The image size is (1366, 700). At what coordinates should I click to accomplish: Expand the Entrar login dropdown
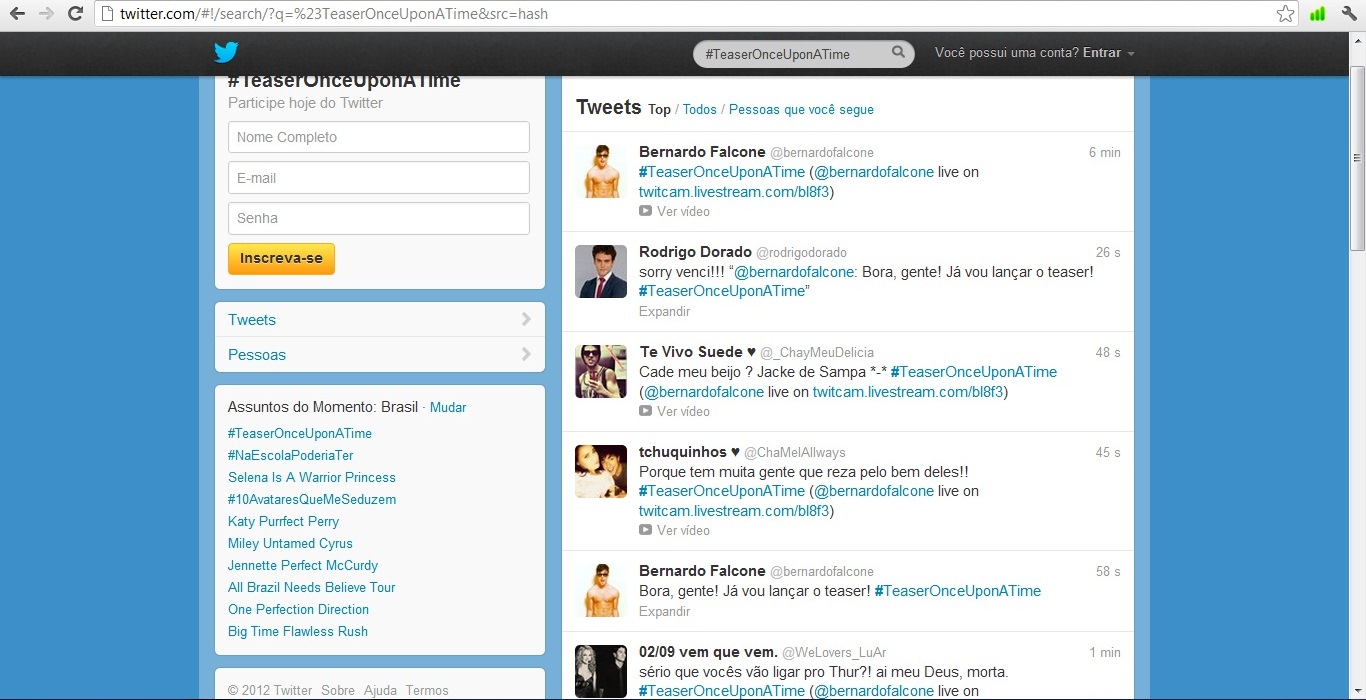click(x=1108, y=53)
